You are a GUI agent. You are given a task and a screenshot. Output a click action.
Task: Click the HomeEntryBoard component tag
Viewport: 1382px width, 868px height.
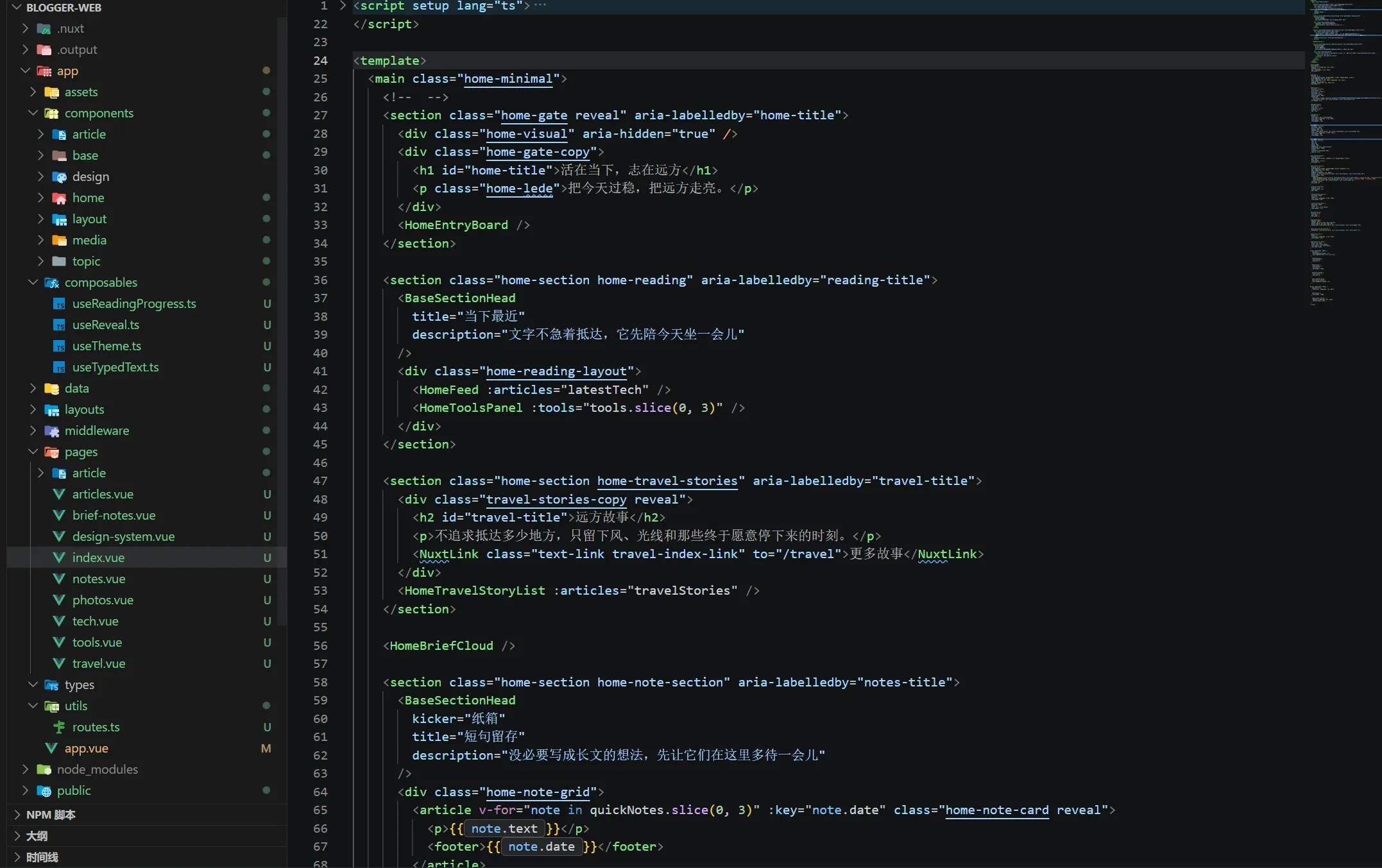[x=456, y=225]
